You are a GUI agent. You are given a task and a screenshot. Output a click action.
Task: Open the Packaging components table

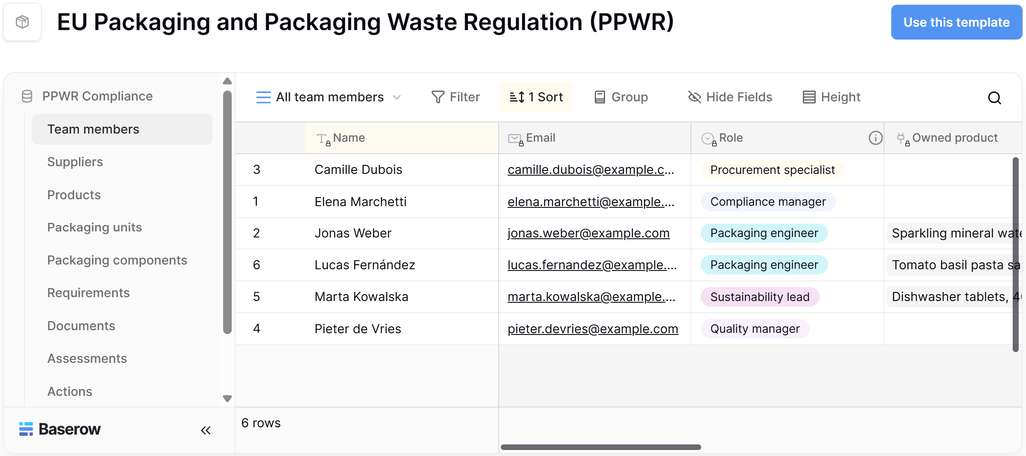point(117,260)
